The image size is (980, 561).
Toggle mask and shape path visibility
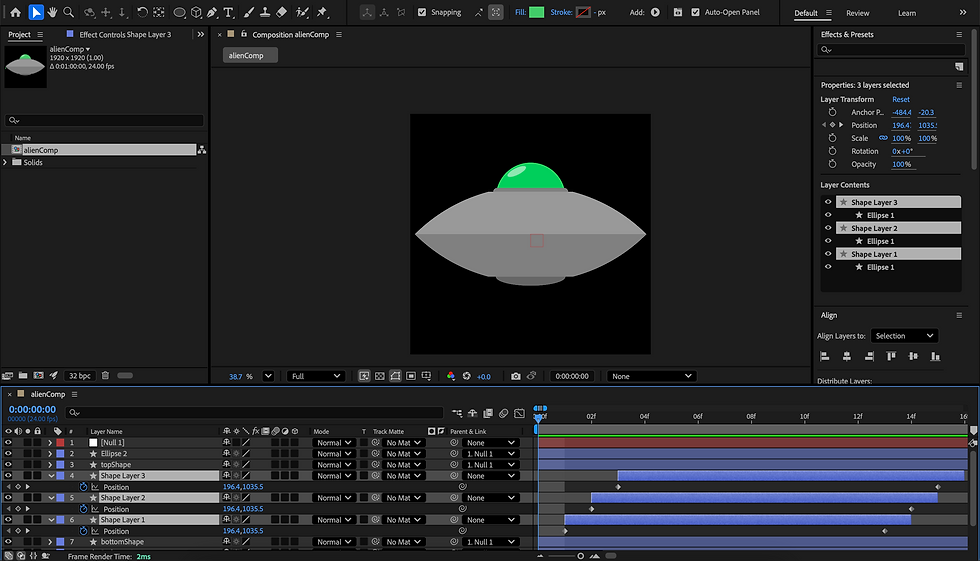(x=395, y=376)
